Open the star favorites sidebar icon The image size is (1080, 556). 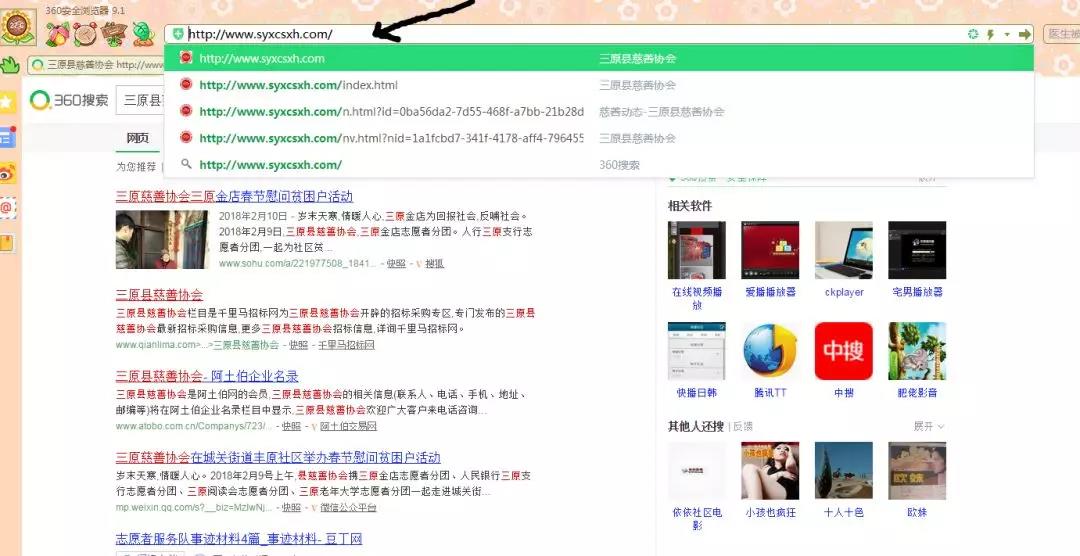tap(8, 102)
